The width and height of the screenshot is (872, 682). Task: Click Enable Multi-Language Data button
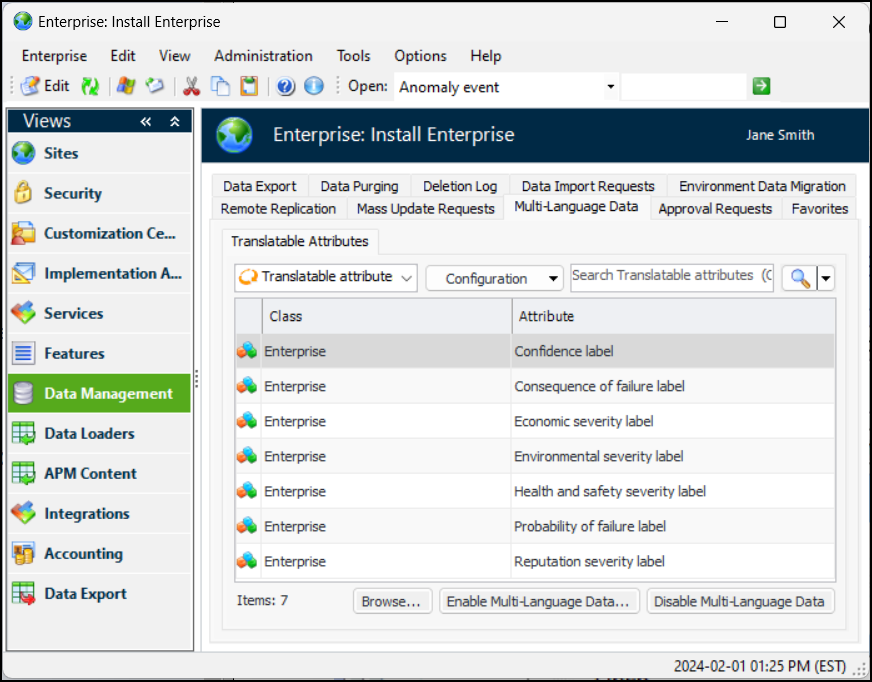pyautogui.click(x=538, y=601)
